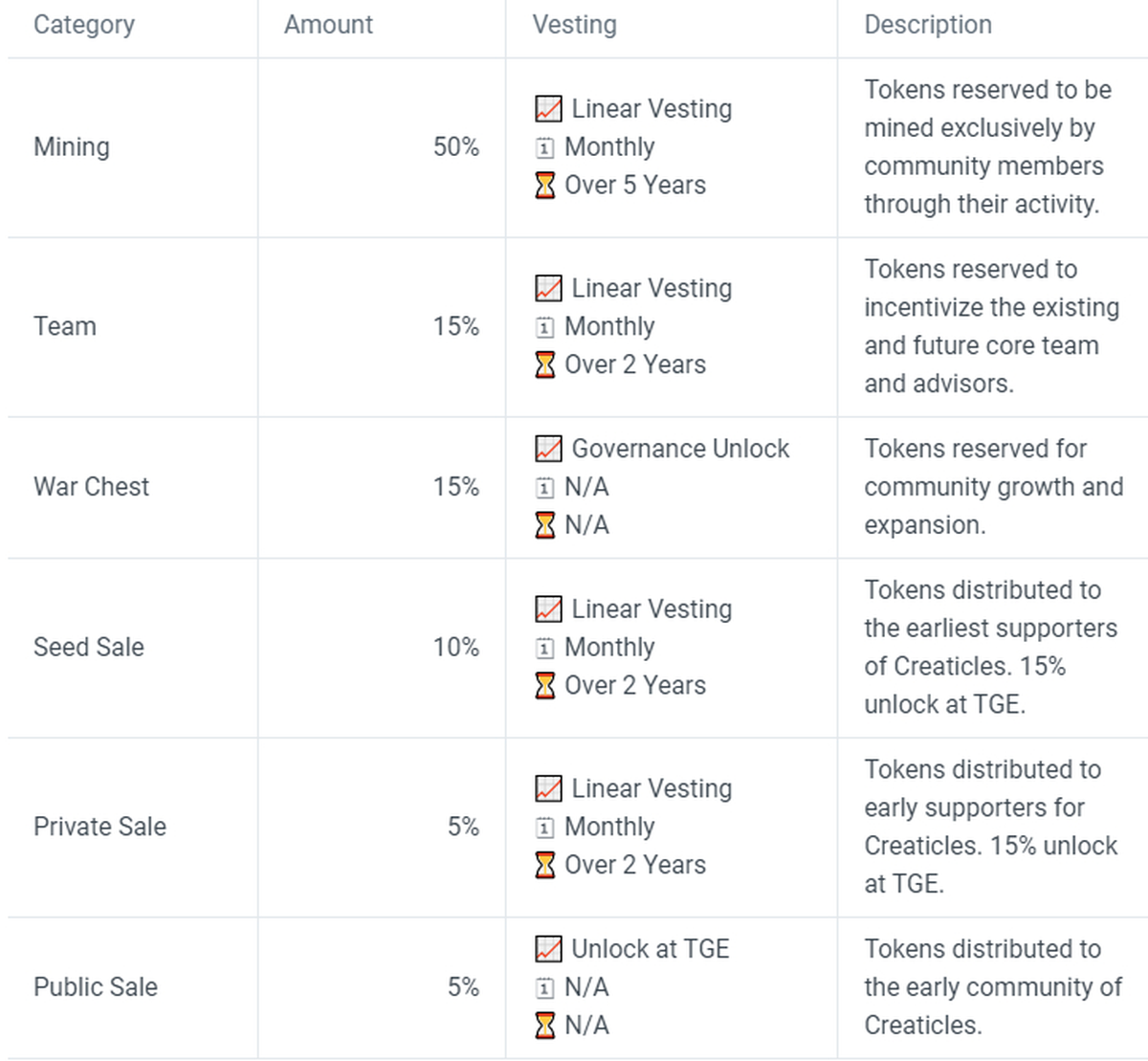Click the Category column header
The image size is (1148, 1061).
84,25
